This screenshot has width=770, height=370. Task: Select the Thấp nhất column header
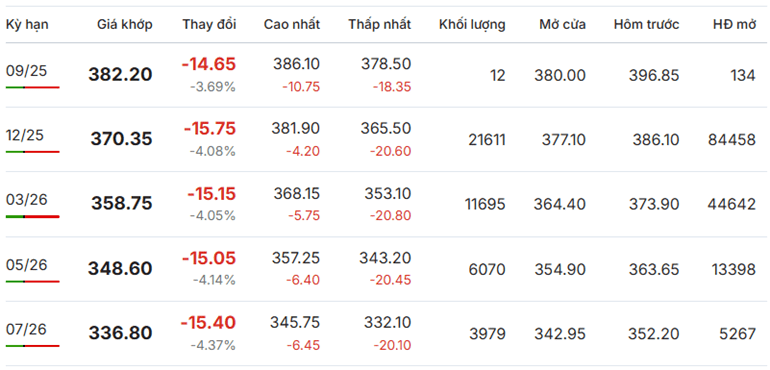pyautogui.click(x=380, y=25)
